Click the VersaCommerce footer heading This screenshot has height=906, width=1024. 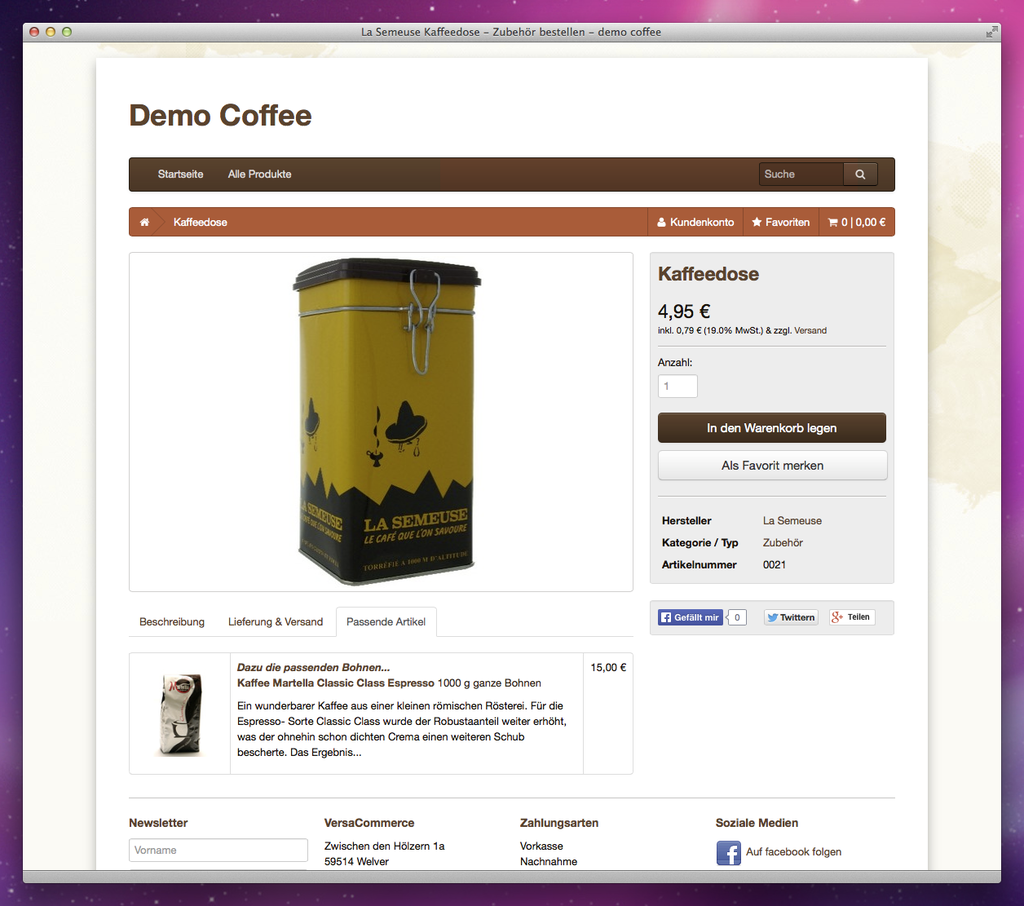click(x=369, y=823)
